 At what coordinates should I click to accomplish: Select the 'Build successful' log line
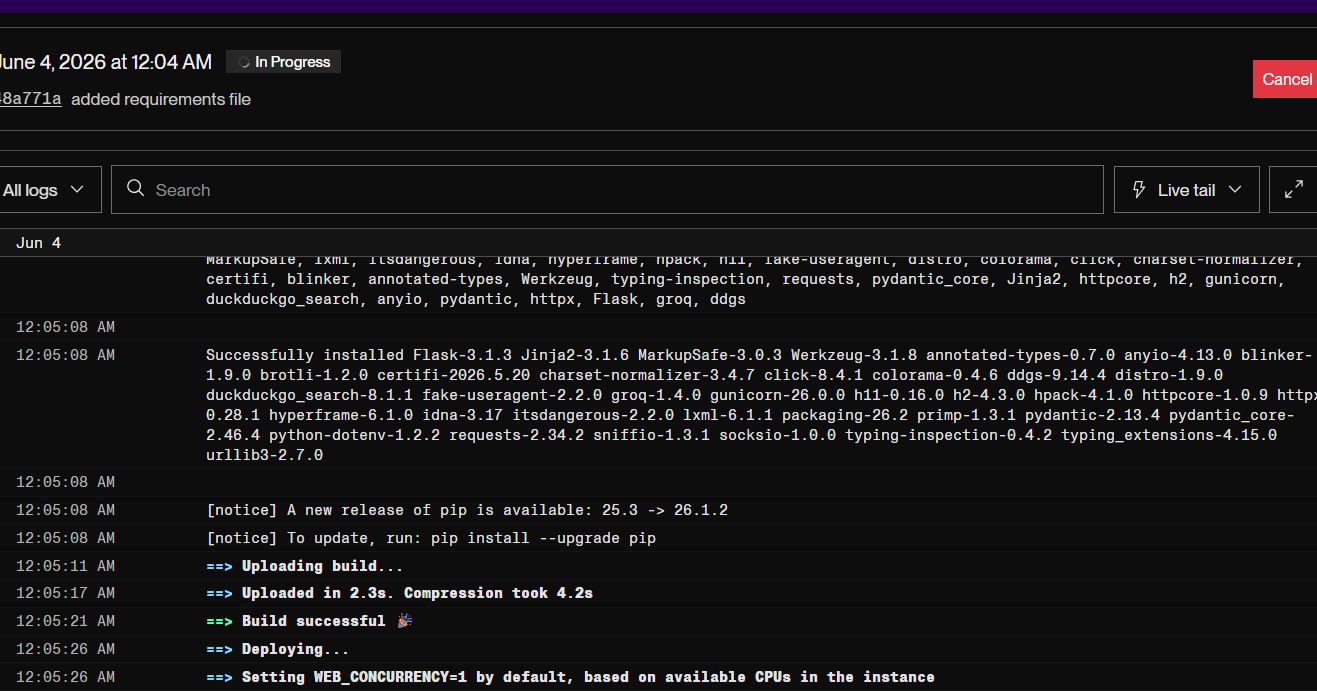click(658, 621)
